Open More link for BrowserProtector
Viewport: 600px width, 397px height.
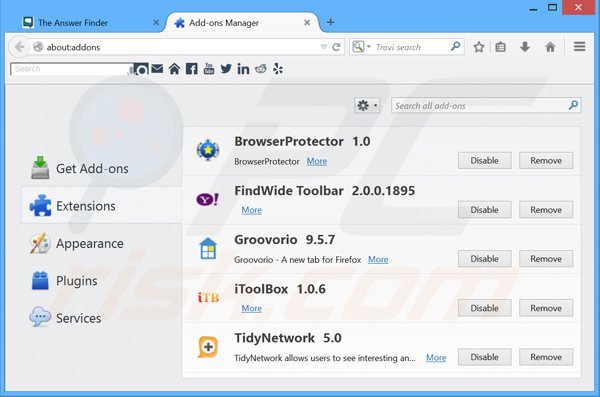pos(317,161)
